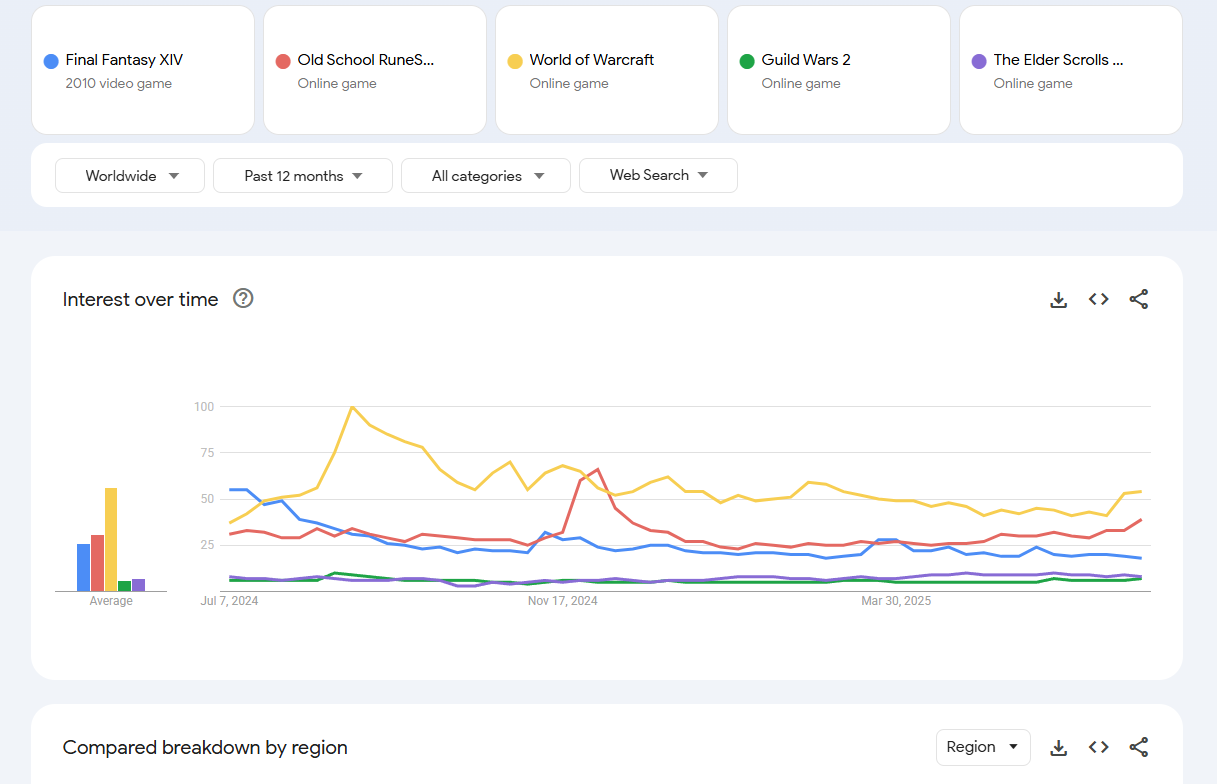The height and width of the screenshot is (784, 1217).
Task: Open help for Interest over time
Action: click(x=243, y=298)
